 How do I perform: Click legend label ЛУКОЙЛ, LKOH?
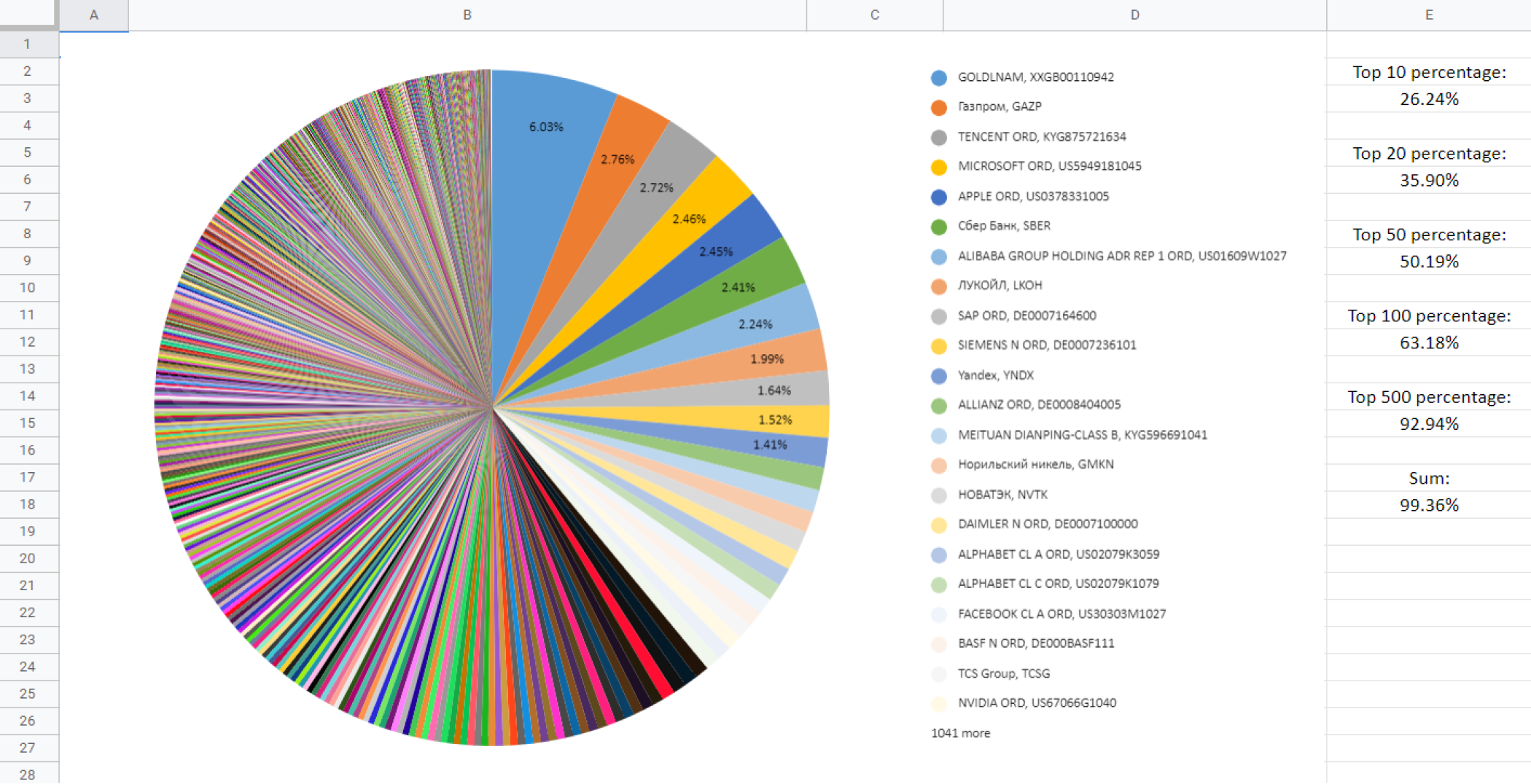coord(1000,286)
